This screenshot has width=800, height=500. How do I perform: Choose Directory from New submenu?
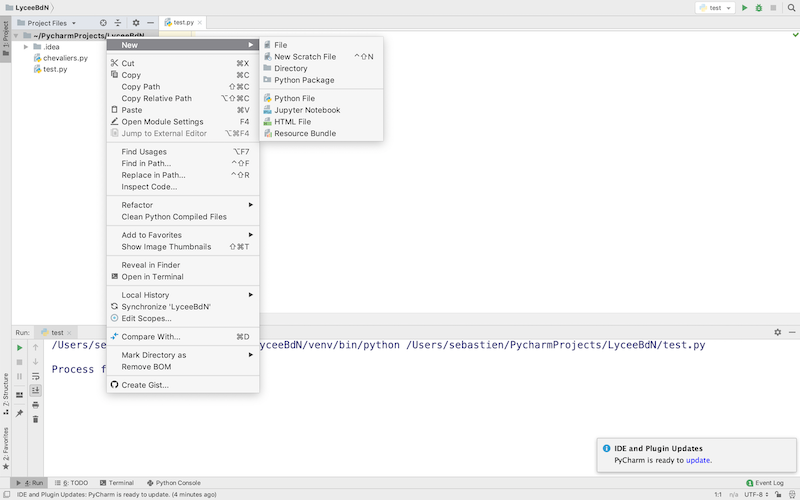point(321,68)
